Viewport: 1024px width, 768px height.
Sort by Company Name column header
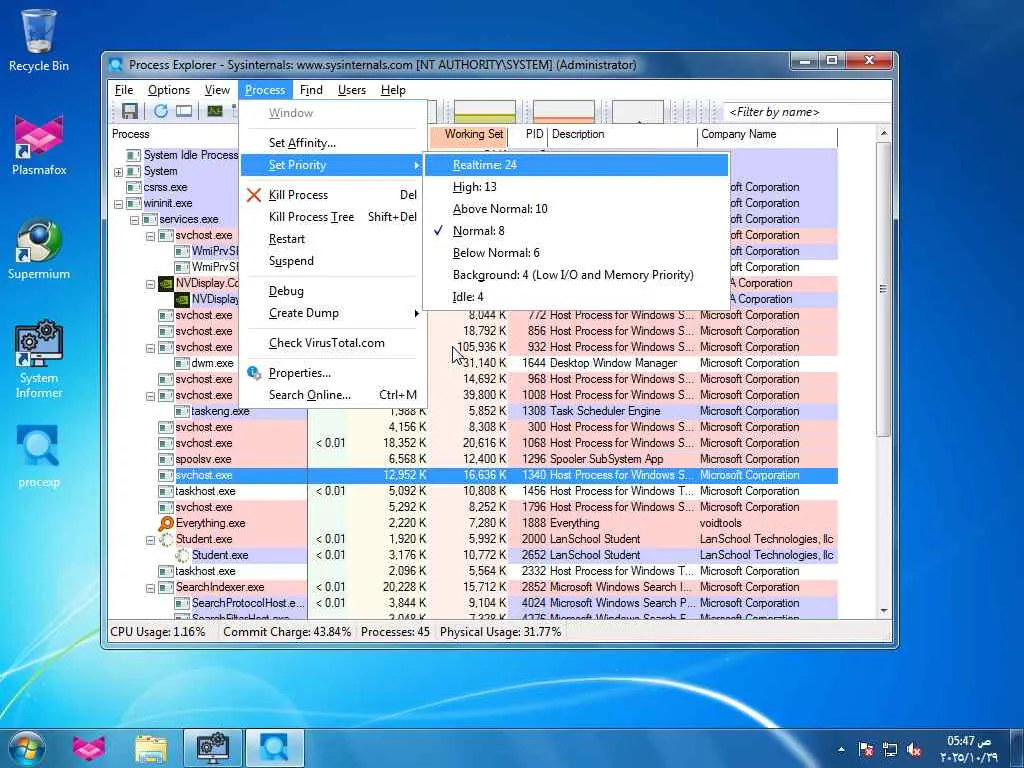pyautogui.click(x=767, y=135)
